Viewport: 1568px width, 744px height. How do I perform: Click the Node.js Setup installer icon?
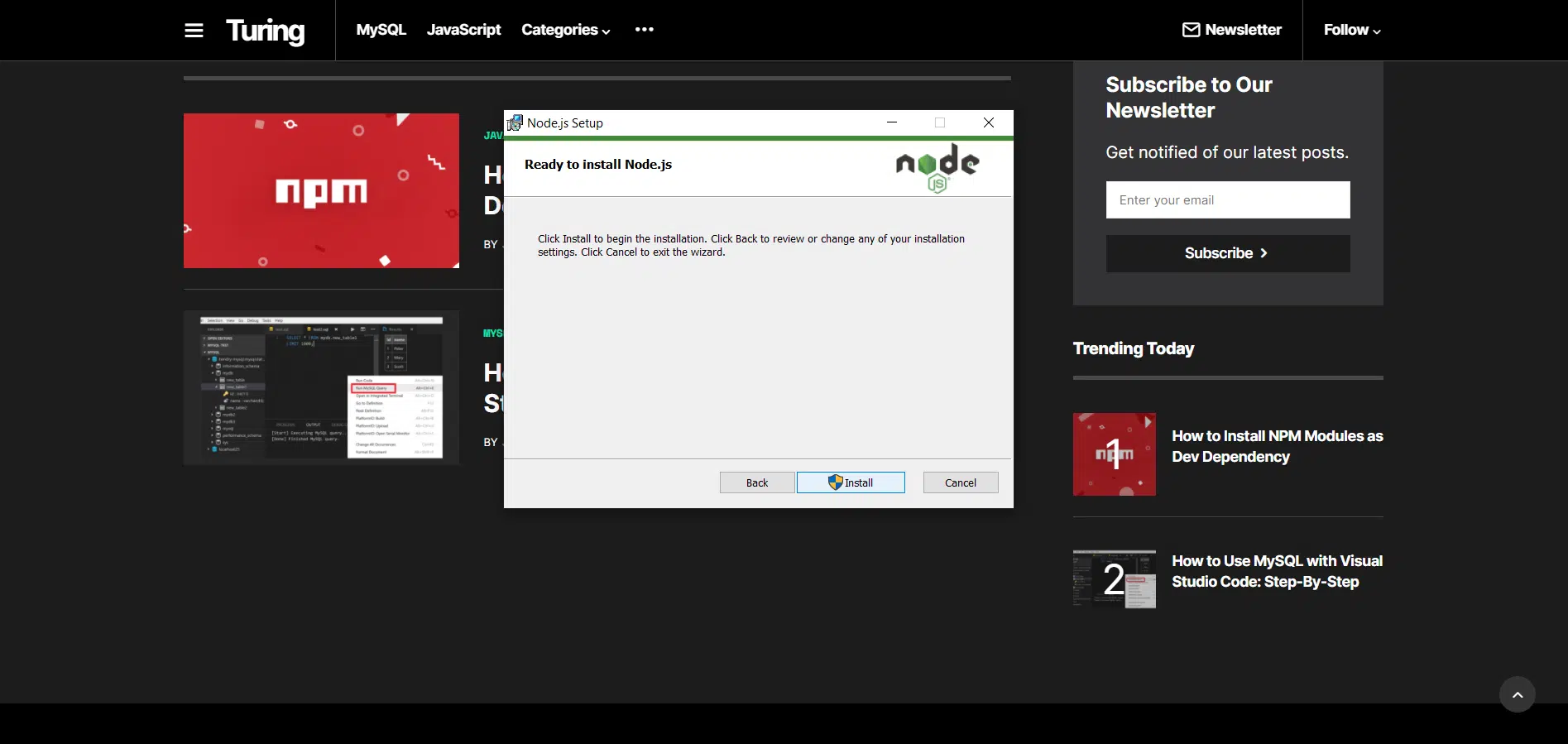[x=515, y=122]
